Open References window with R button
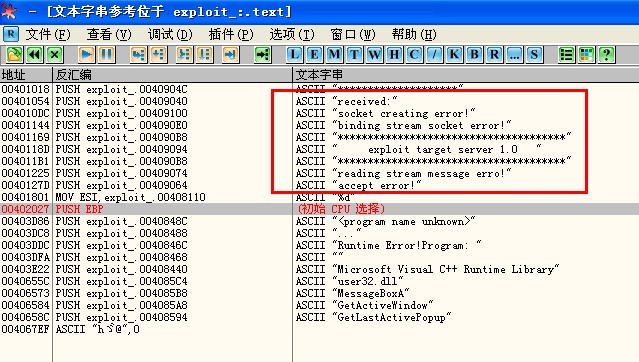Image resolution: width=639 pixels, height=362 pixels. [494, 54]
